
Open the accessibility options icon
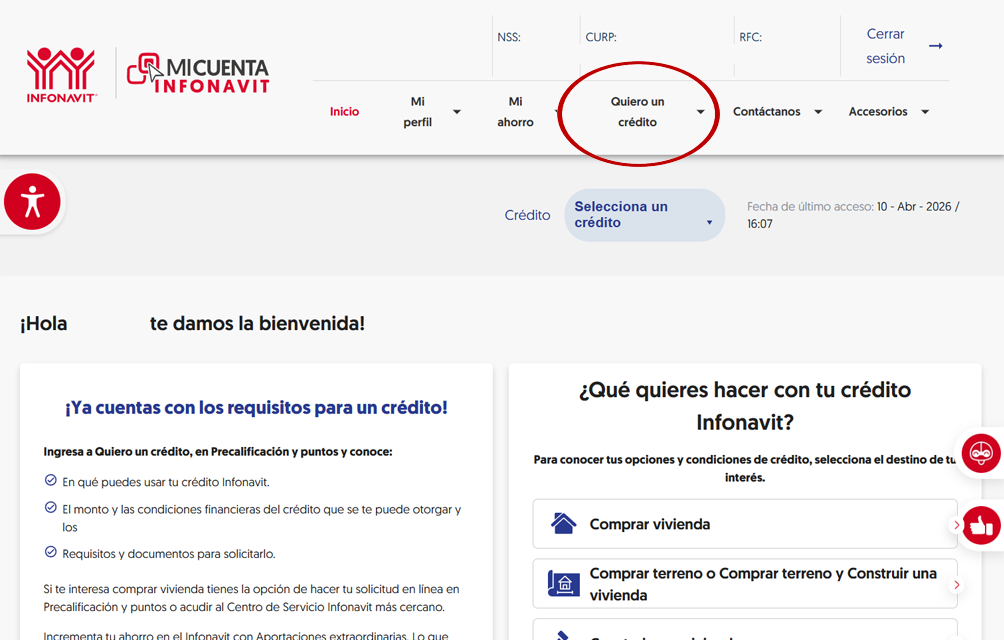pyautogui.click(x=33, y=201)
